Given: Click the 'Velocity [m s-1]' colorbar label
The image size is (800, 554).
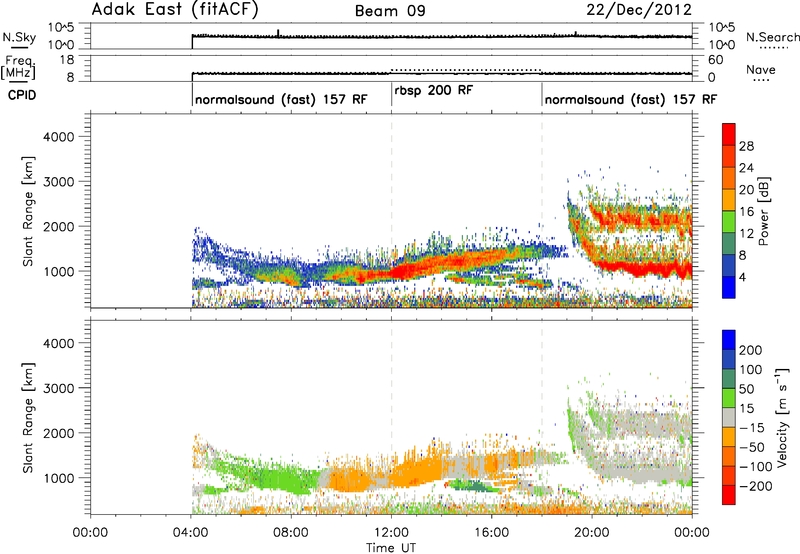Looking at the screenshot, I should pyautogui.click(x=782, y=417).
